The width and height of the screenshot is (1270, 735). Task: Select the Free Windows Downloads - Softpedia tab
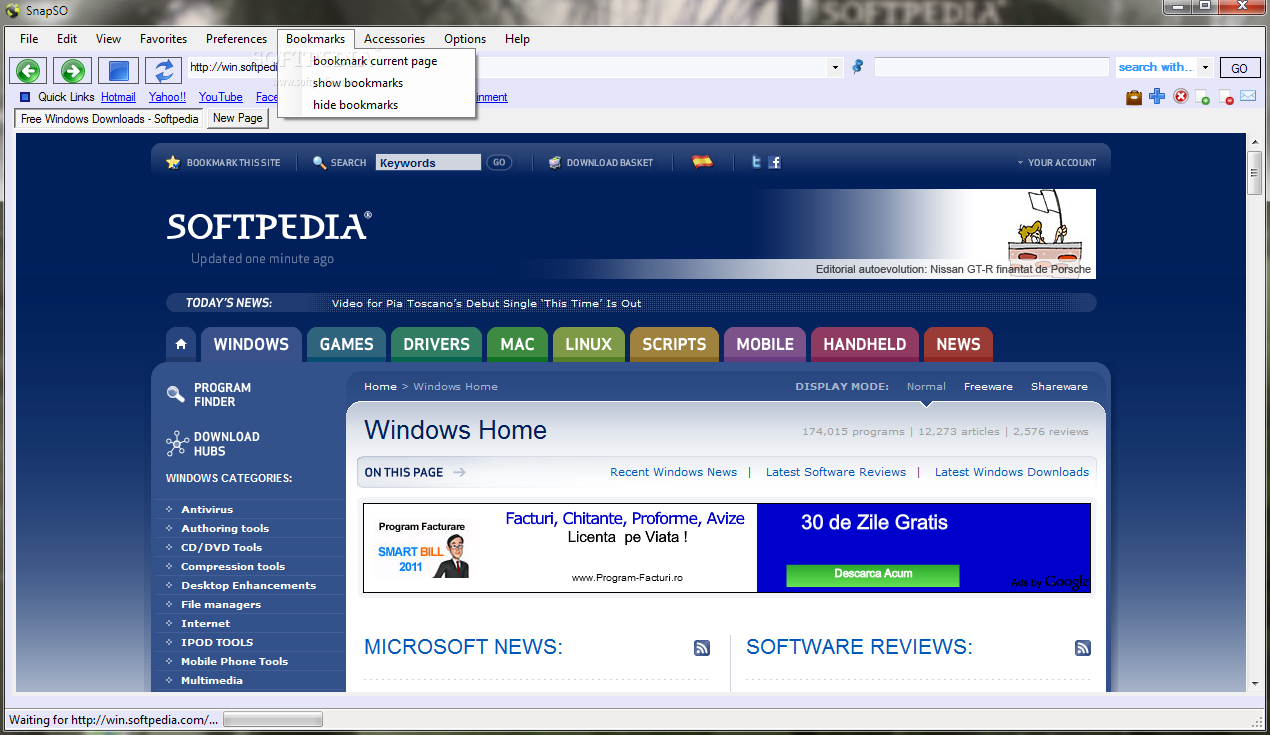[110, 118]
